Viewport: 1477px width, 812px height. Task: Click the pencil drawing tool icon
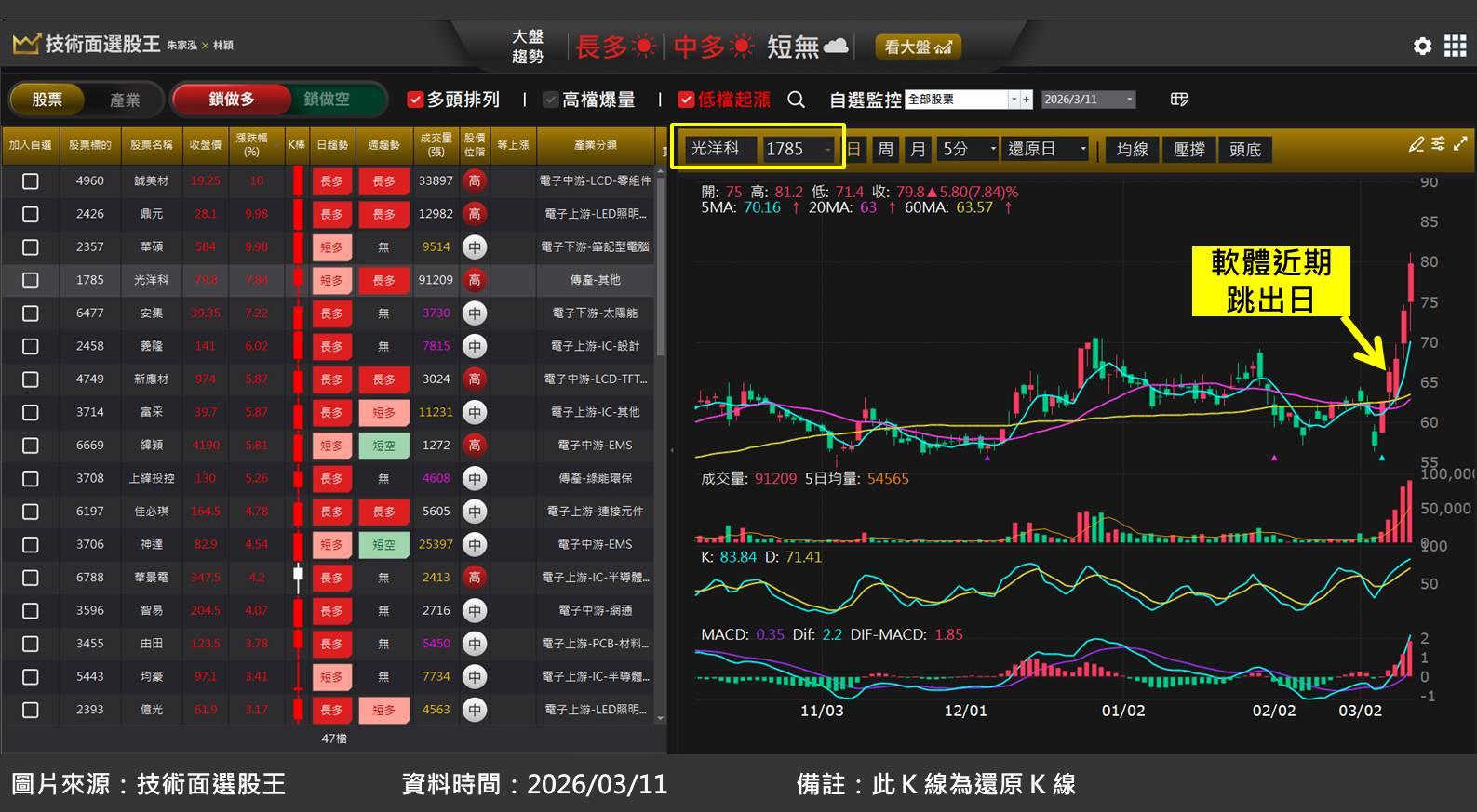coord(1416,144)
